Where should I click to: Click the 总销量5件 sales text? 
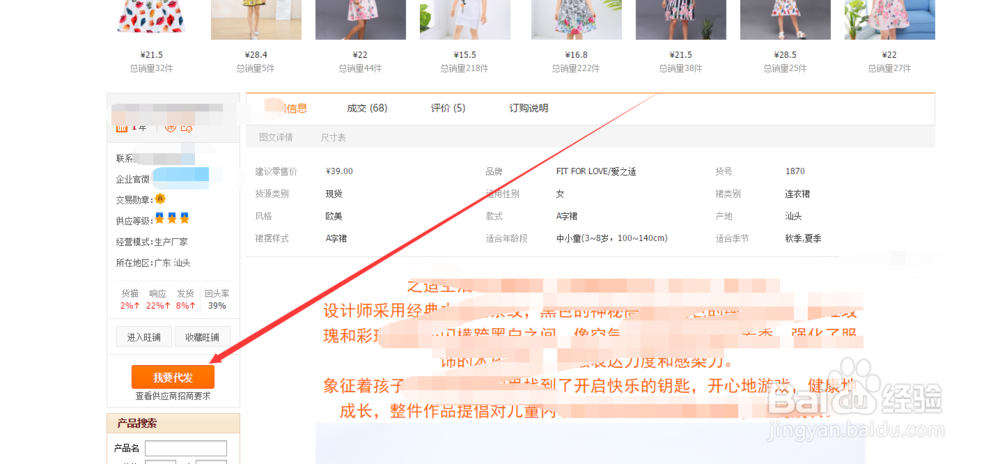(x=256, y=68)
